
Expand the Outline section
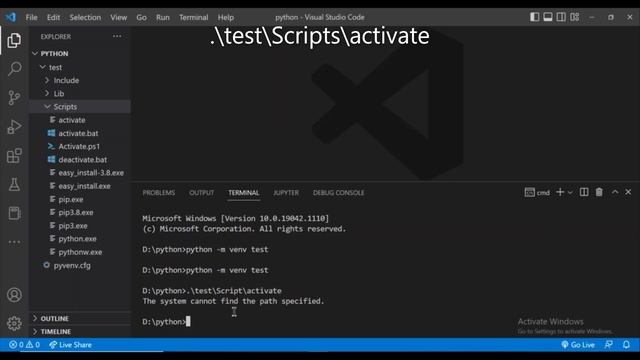coord(80,318)
